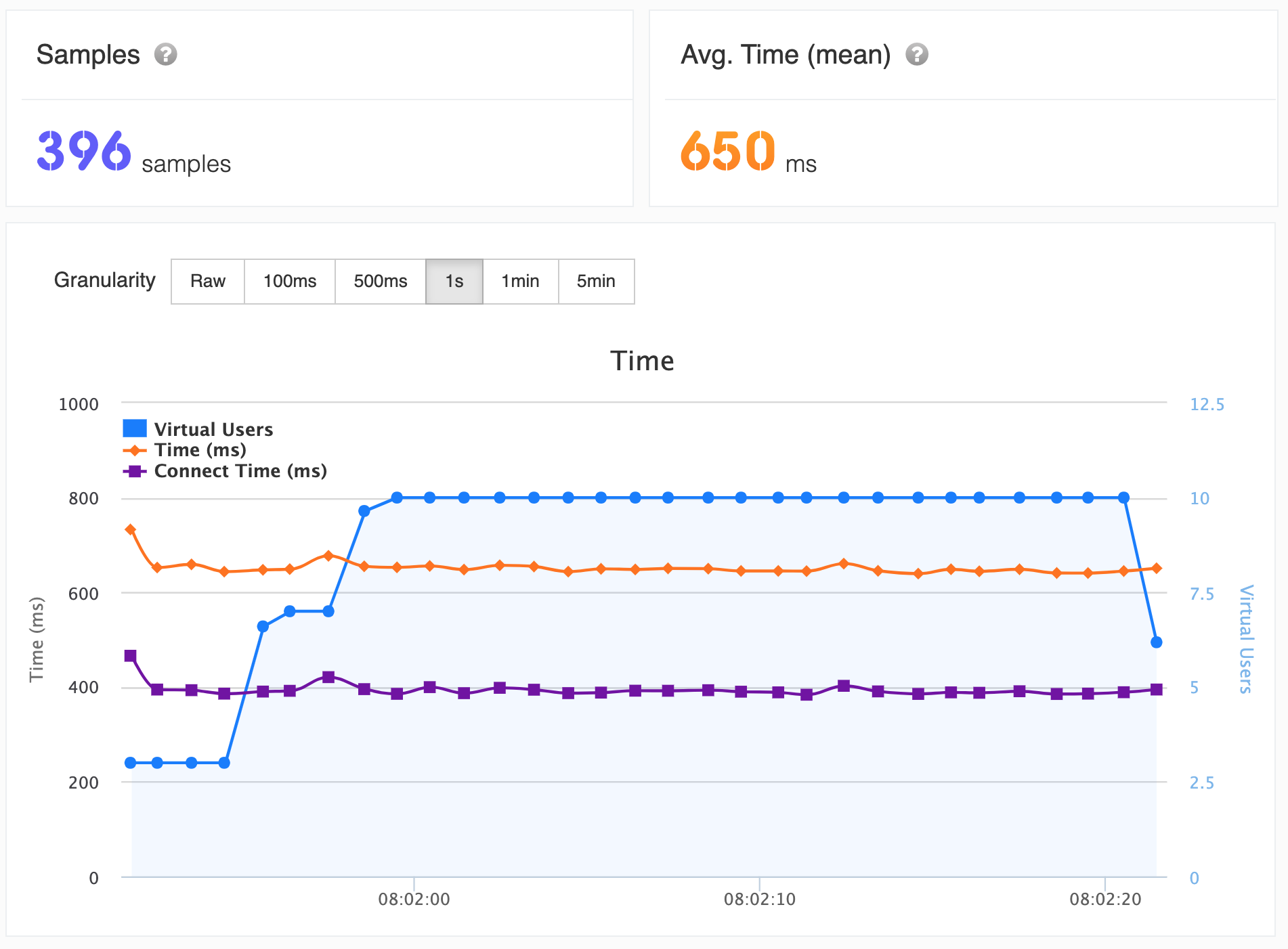Click the purple square Connect Time legend marker
Viewport: 1288px width, 949px height.
pyautogui.click(x=135, y=471)
